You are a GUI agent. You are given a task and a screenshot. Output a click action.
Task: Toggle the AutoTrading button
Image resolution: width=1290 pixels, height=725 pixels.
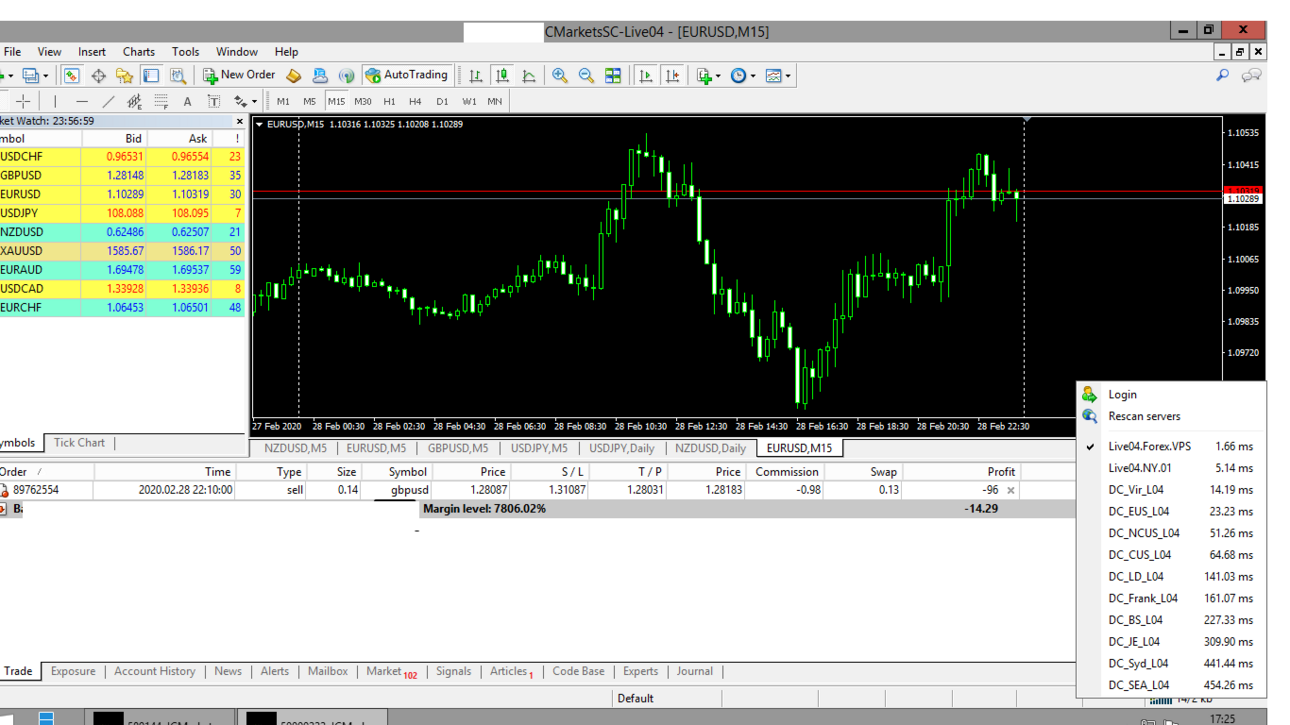[x=407, y=75]
